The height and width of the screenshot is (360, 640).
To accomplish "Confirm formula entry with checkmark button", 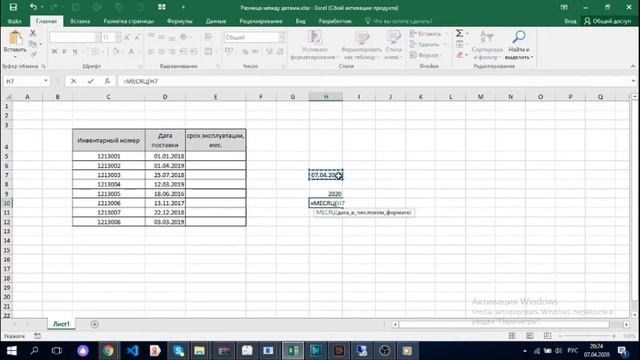I will coord(90,81).
